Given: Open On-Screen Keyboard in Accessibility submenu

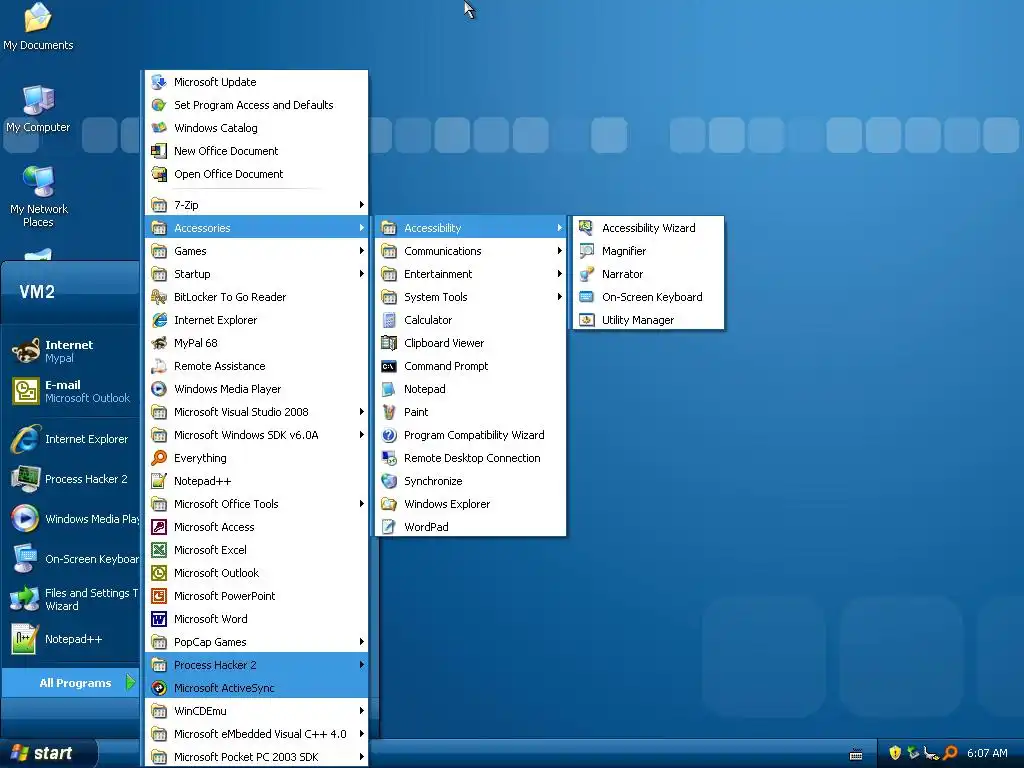Looking at the screenshot, I should click(648, 297).
